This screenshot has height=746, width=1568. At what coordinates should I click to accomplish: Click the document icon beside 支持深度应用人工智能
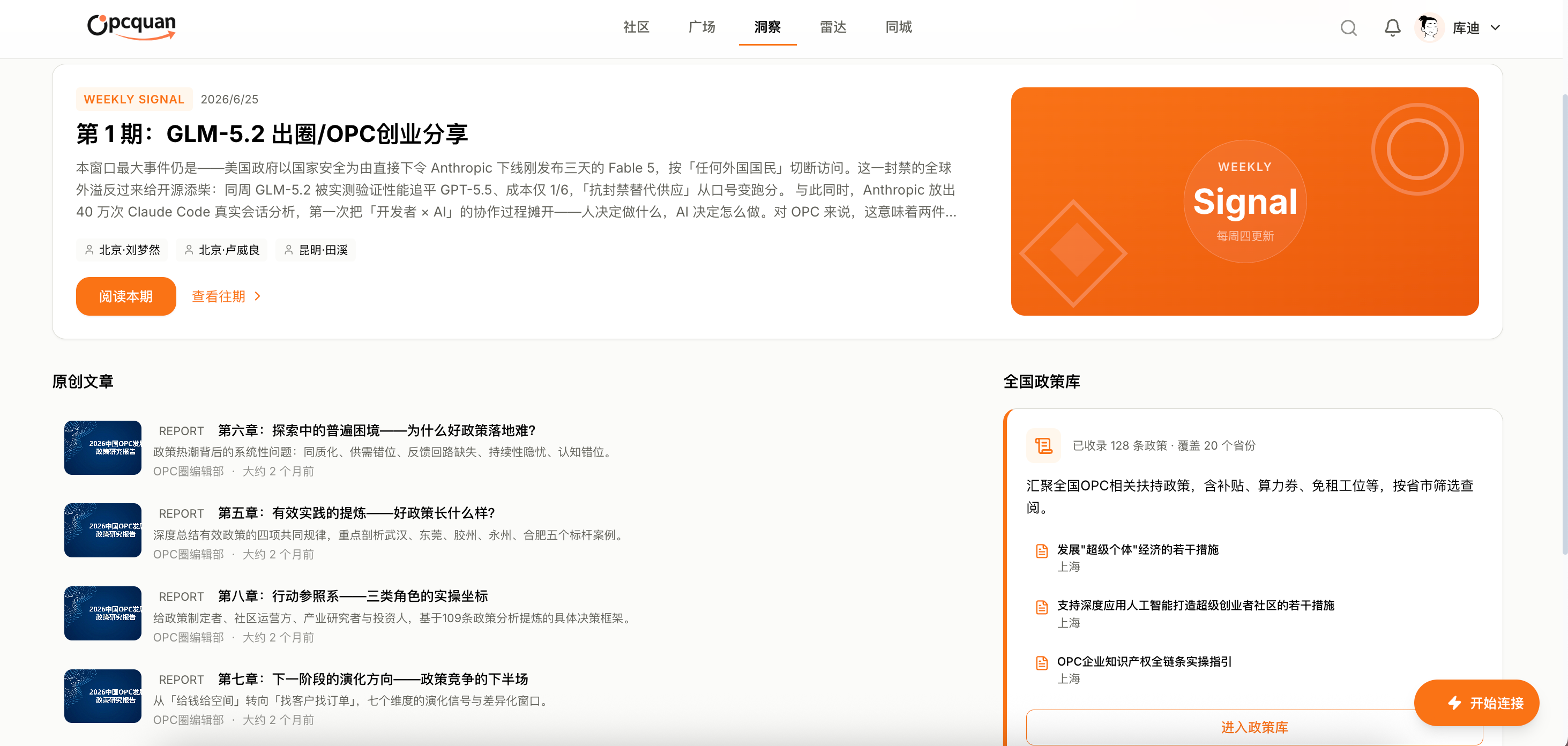[x=1041, y=607]
